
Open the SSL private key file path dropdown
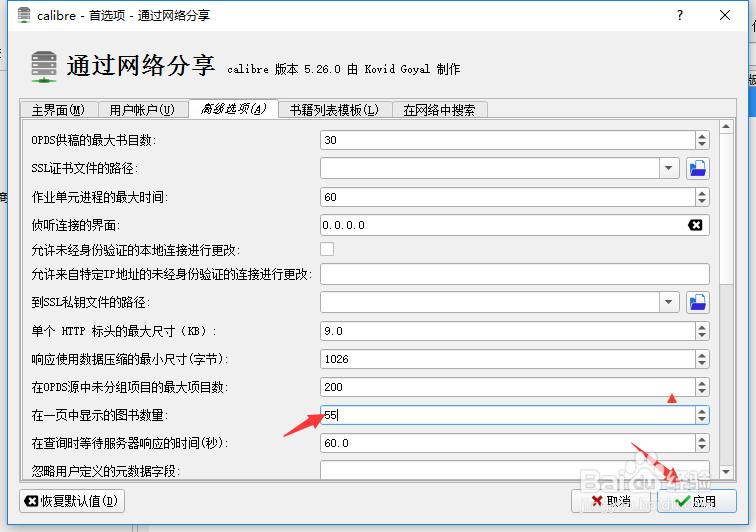[668, 302]
